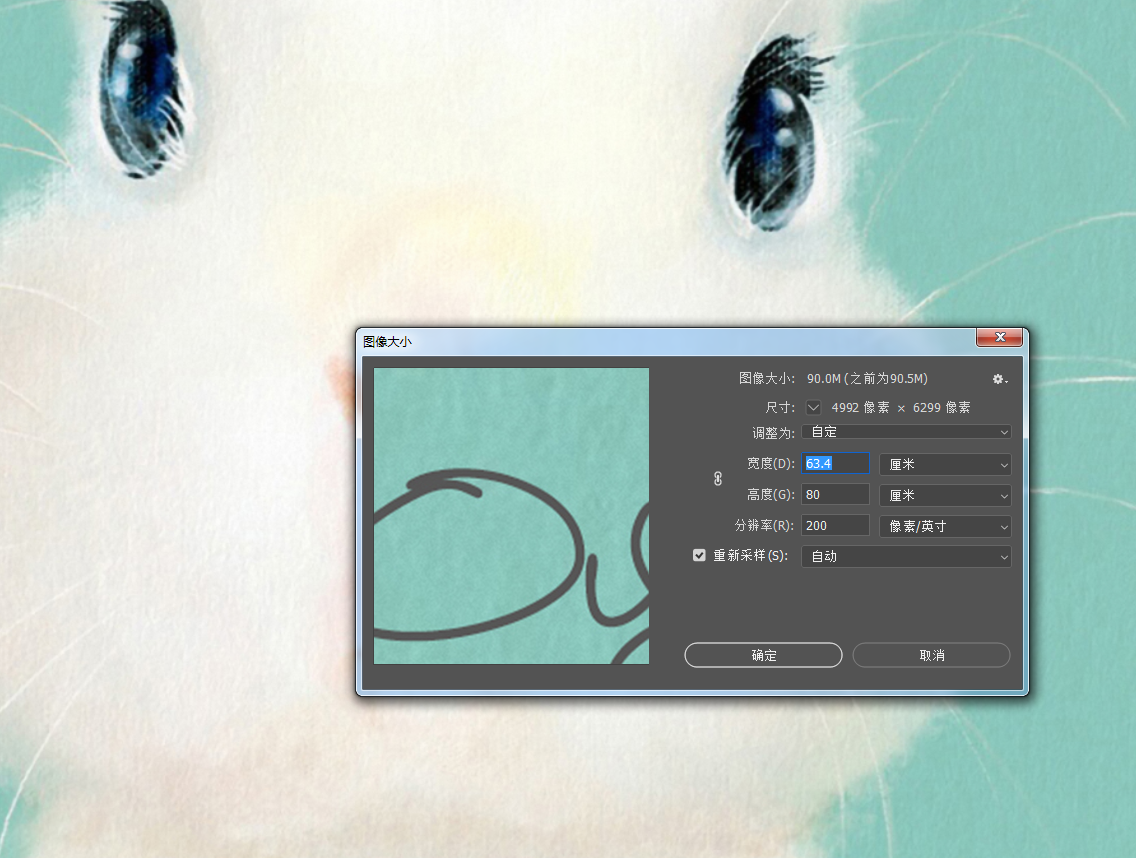The width and height of the screenshot is (1136, 858).
Task: Click the 分辨率 input field with 200
Action: (x=835, y=526)
